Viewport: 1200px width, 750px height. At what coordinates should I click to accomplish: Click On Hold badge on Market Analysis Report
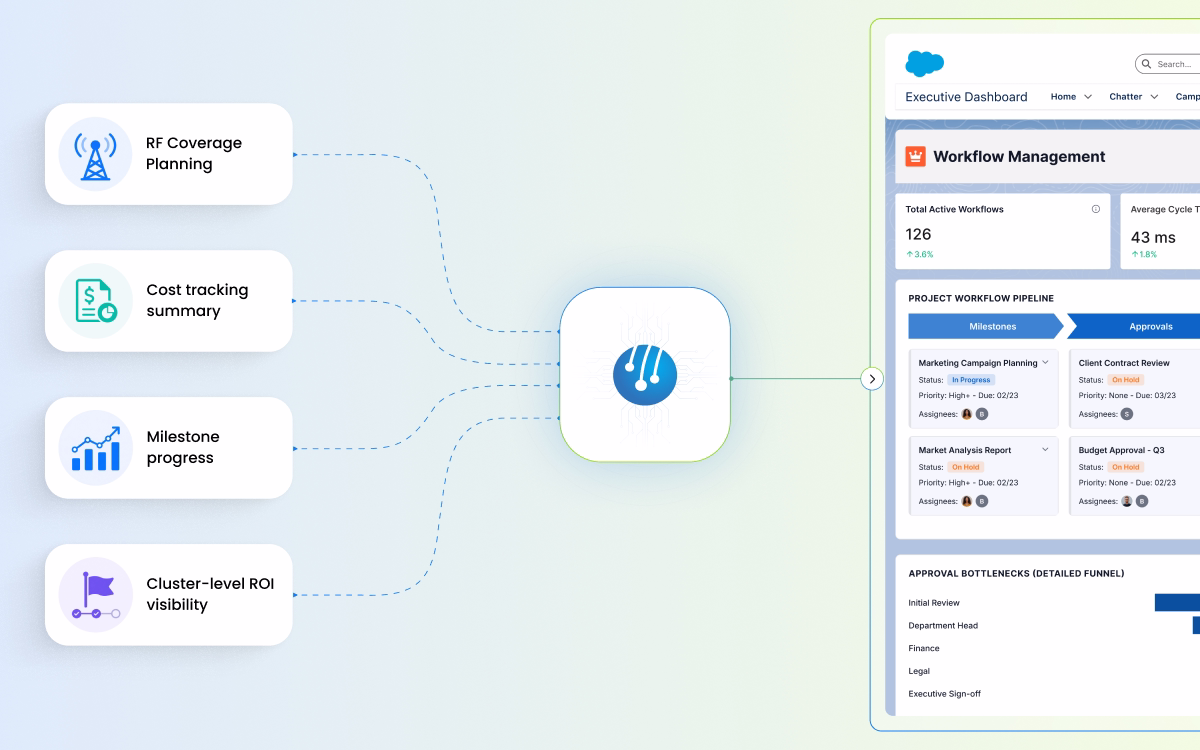click(965, 467)
